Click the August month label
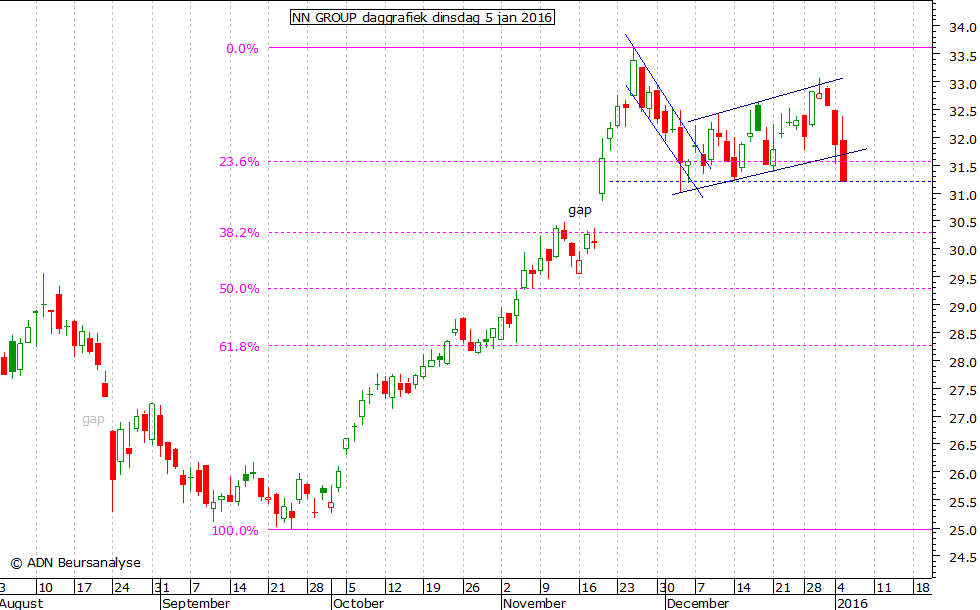Screen dimensions: 980x610 click(x=22, y=603)
